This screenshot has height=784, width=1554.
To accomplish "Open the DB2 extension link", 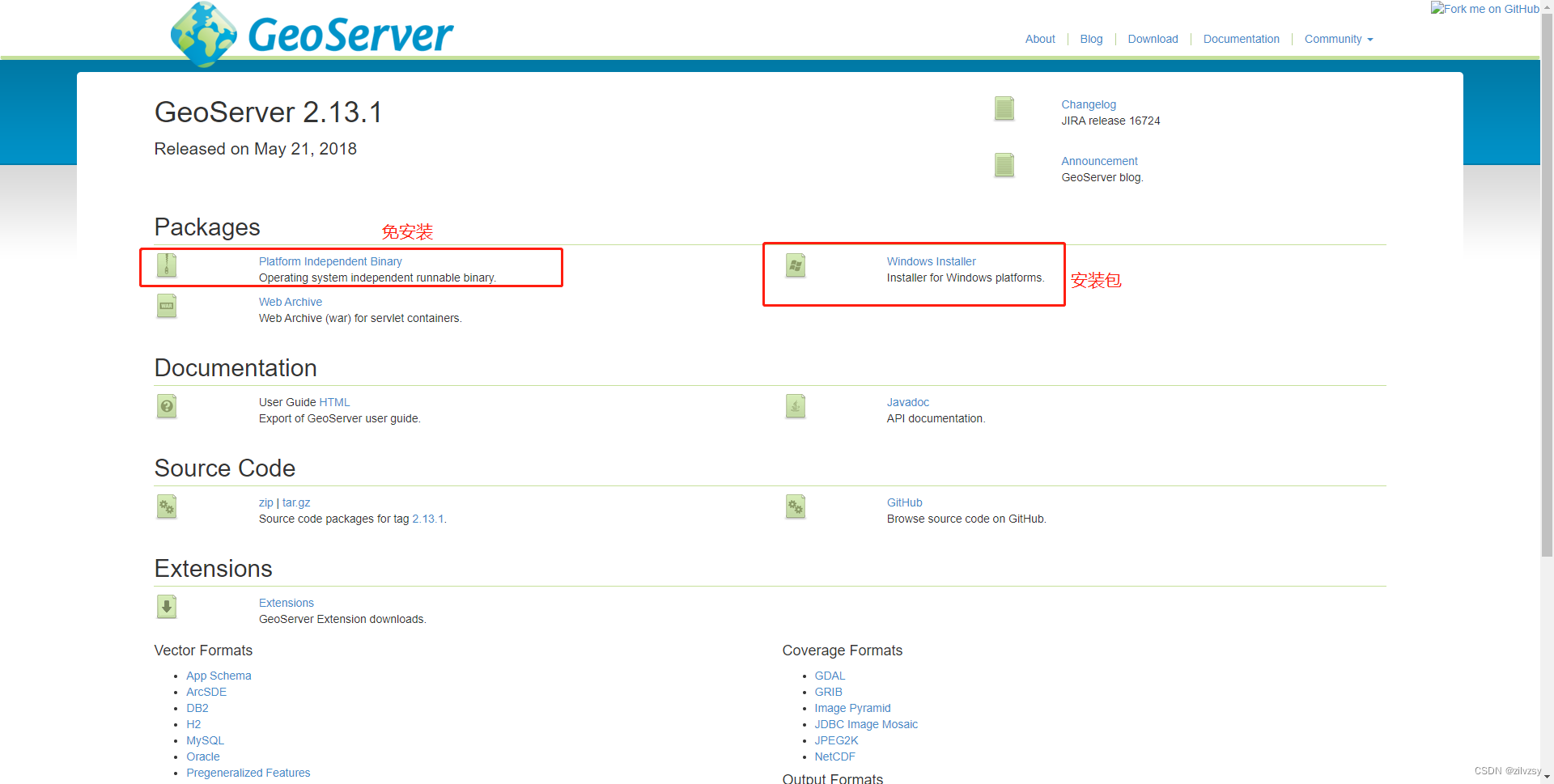I will click(x=197, y=708).
